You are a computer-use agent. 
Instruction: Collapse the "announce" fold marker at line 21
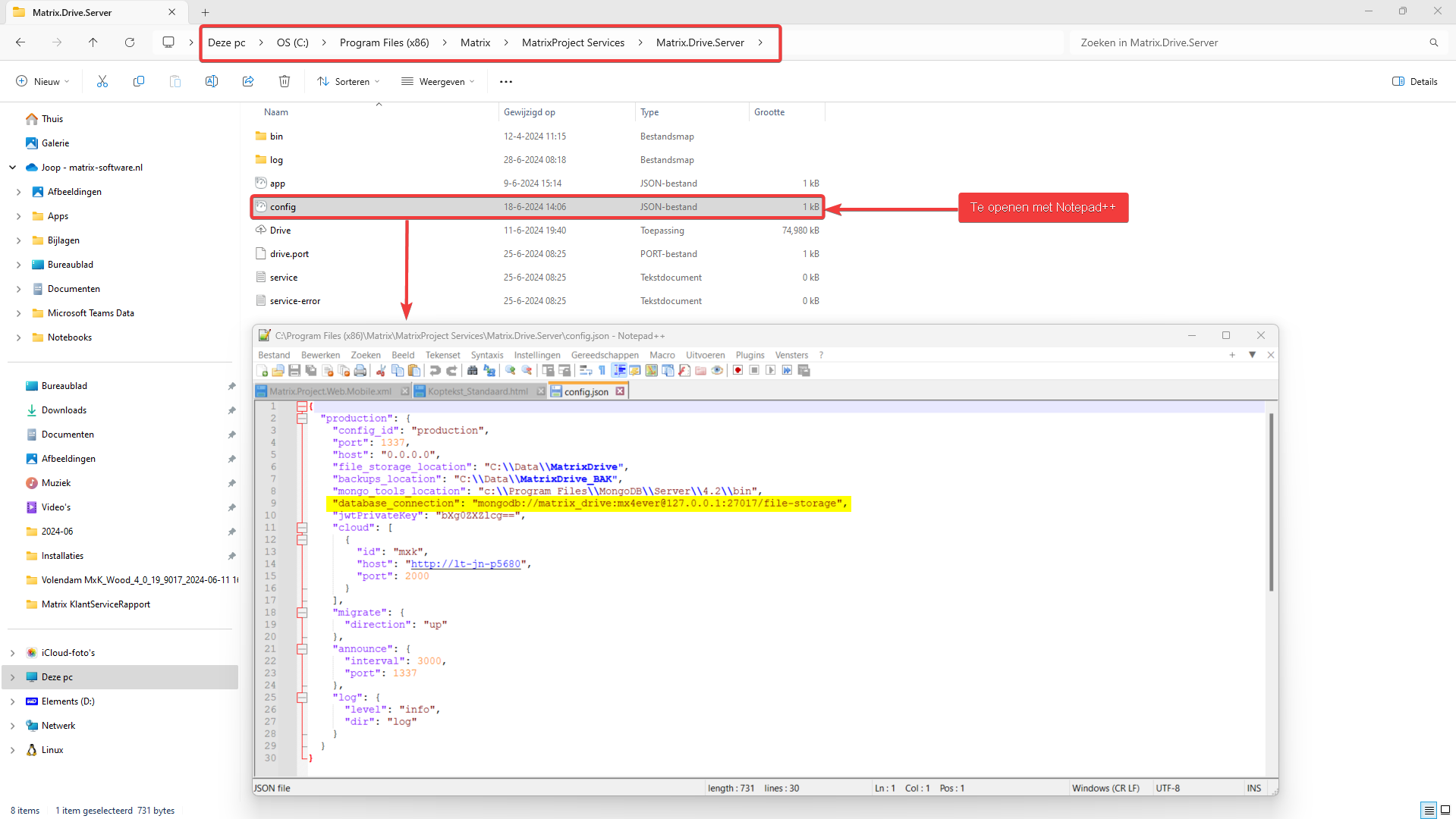[x=302, y=648]
